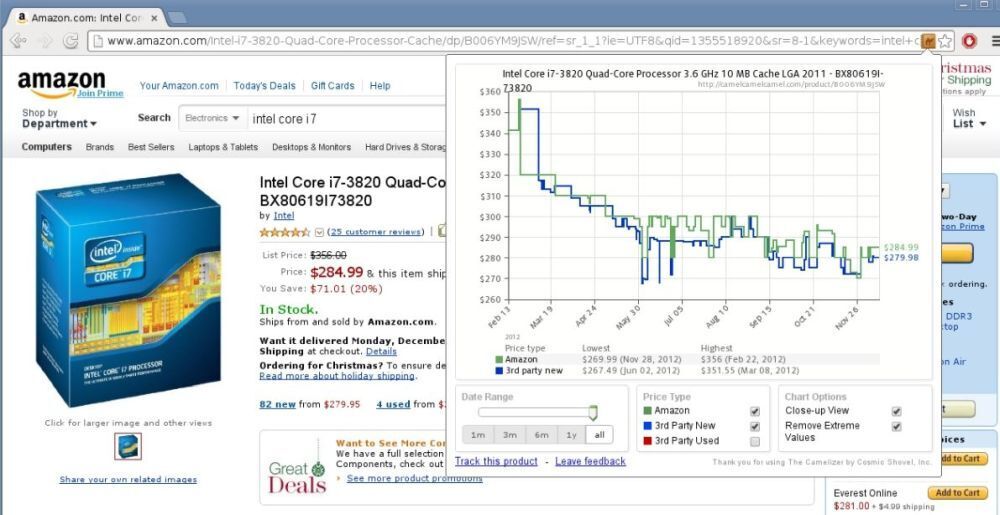Toggle the 3rd Party New checkbox
The image size is (1000, 515).
pyautogui.click(x=755, y=426)
